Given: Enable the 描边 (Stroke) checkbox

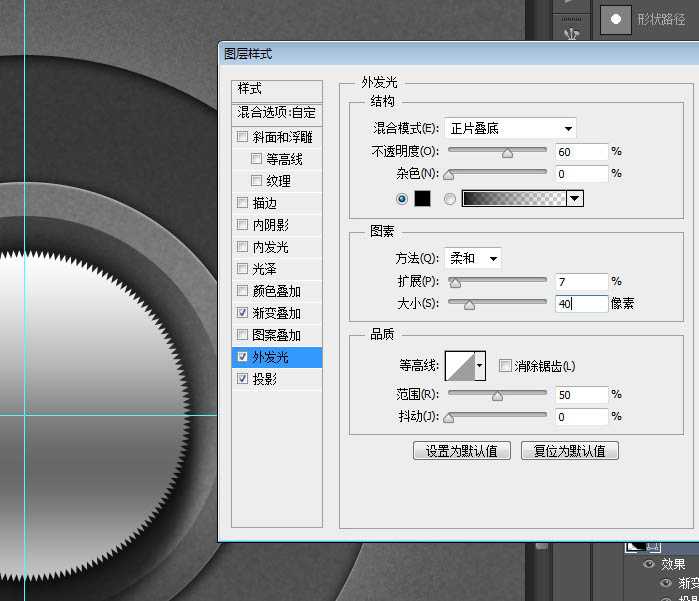Looking at the screenshot, I should (243, 203).
